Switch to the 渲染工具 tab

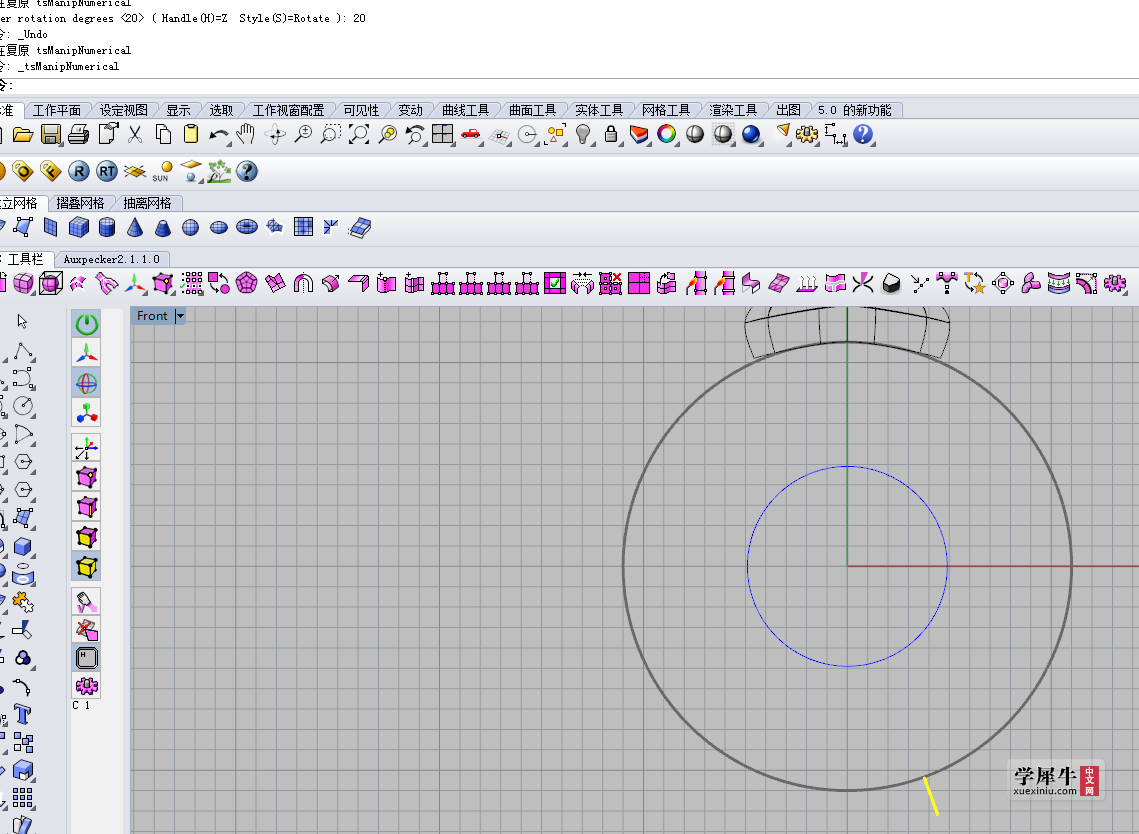[x=733, y=110]
